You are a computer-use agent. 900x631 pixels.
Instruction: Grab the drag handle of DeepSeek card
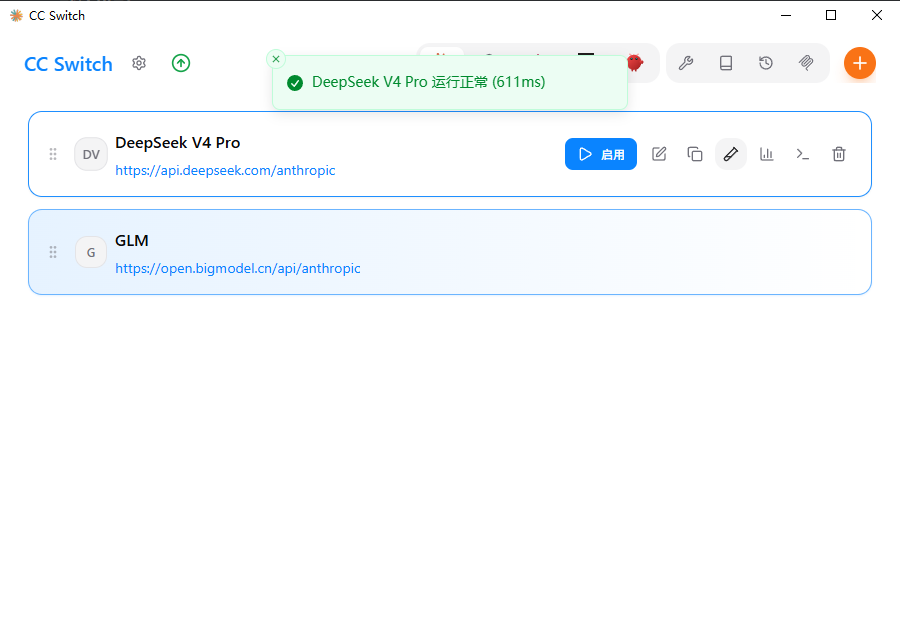click(x=53, y=154)
